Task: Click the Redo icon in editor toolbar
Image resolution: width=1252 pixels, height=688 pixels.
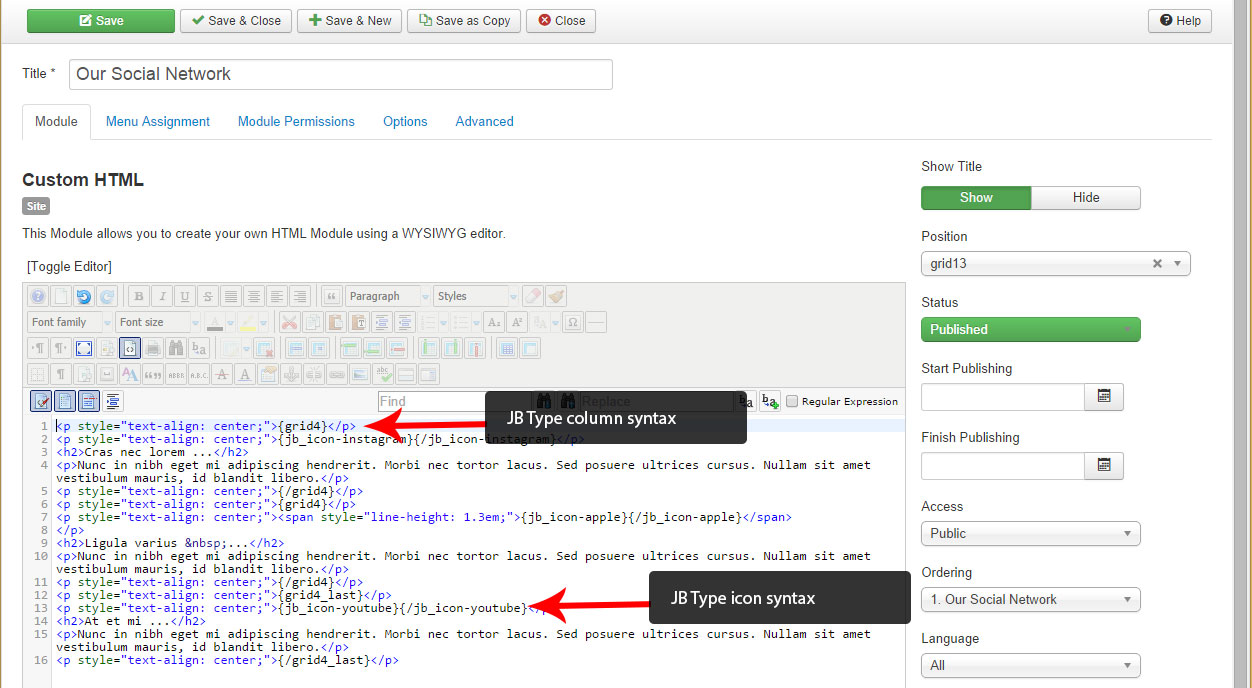Action: click(x=107, y=296)
